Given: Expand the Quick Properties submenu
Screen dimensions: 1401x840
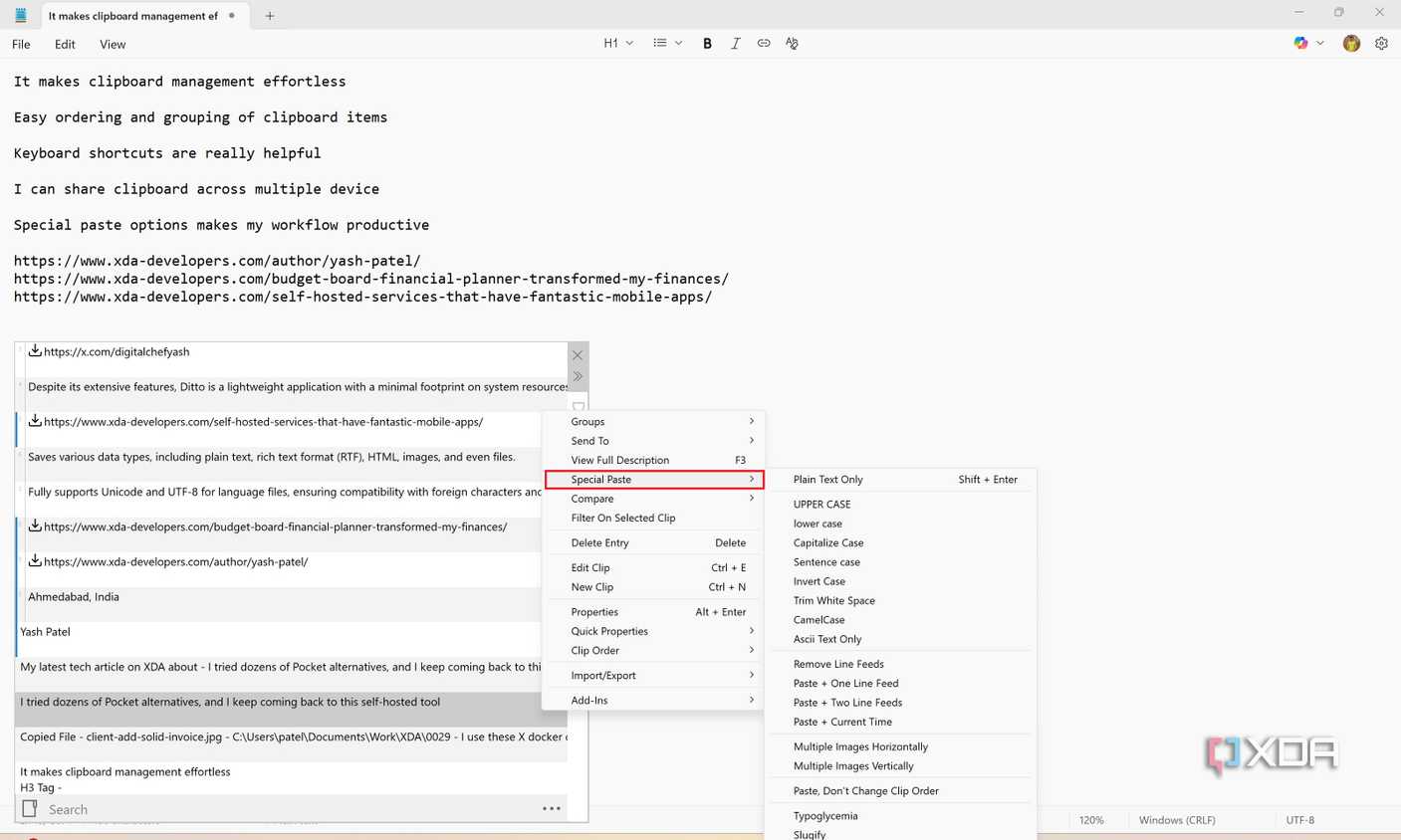Looking at the screenshot, I should pos(655,631).
